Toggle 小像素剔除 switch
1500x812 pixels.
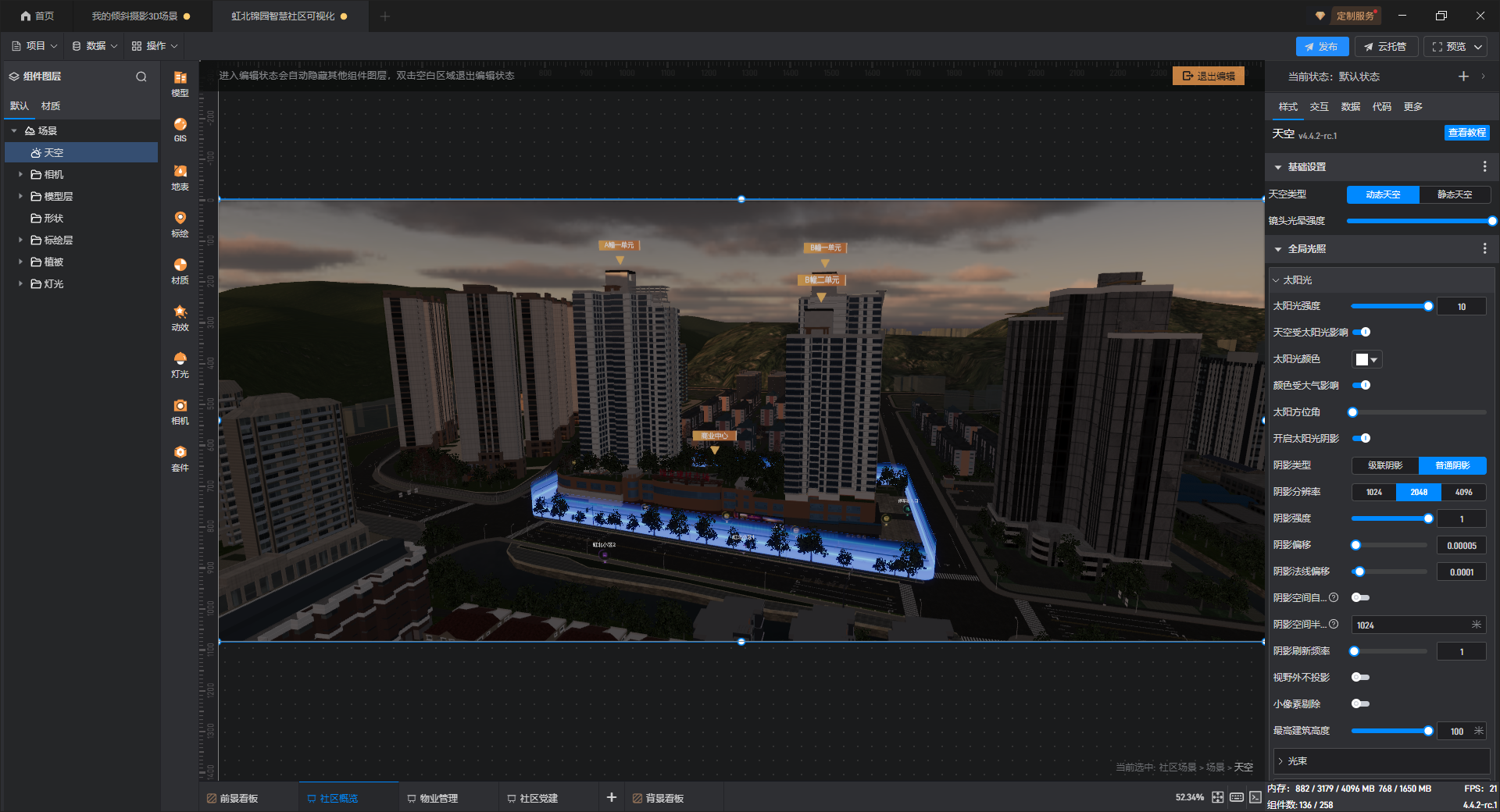(x=1361, y=703)
